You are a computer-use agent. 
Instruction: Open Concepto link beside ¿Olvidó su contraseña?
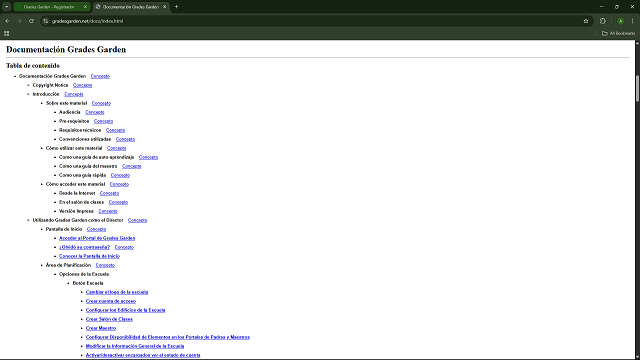tap(124, 247)
